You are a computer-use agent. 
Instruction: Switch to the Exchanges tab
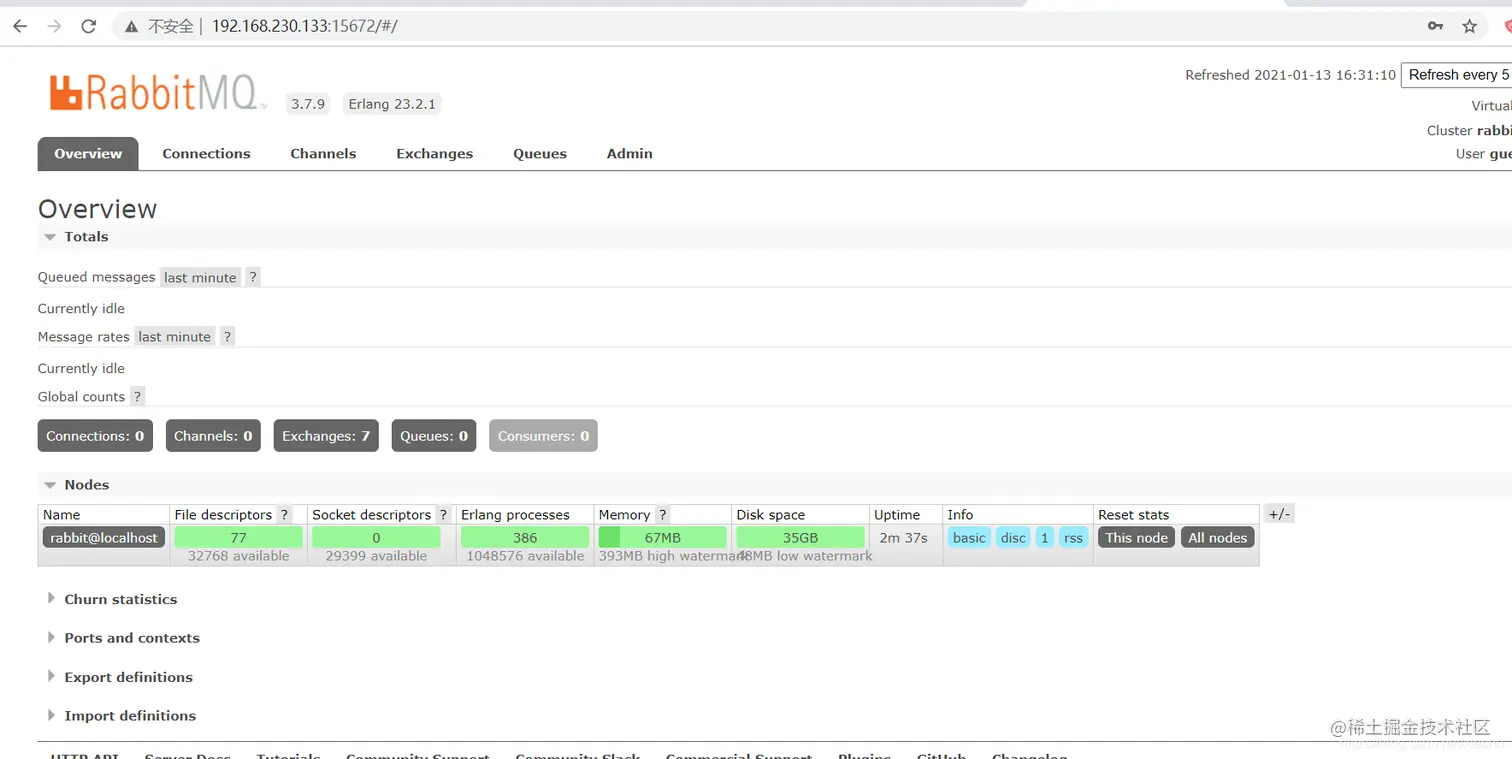[434, 154]
